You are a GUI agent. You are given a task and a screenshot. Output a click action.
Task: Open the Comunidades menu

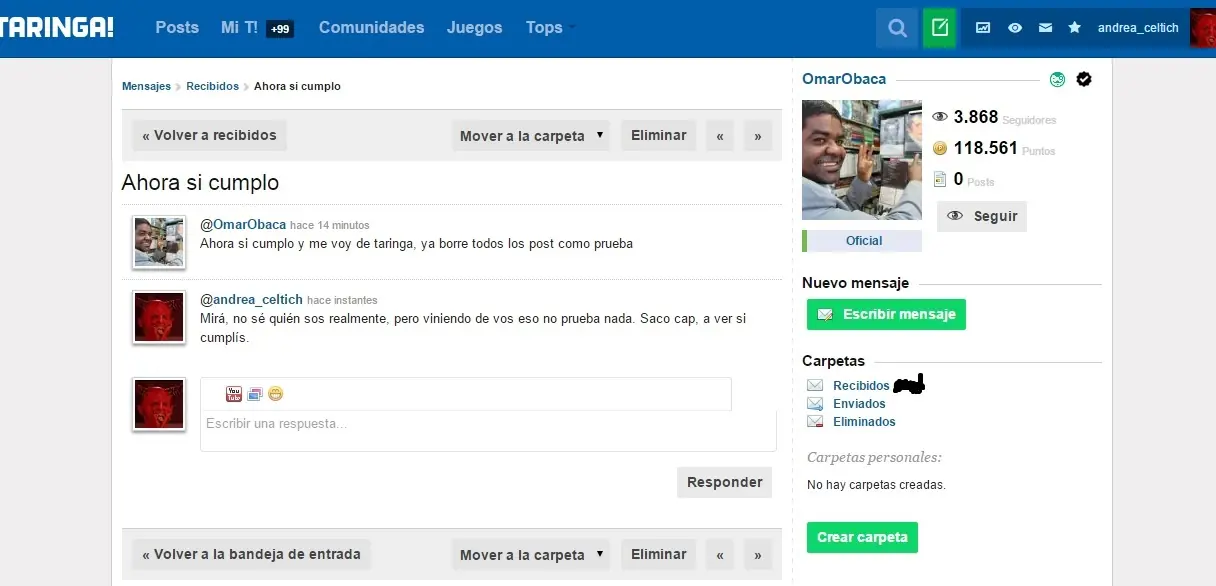pos(371,27)
